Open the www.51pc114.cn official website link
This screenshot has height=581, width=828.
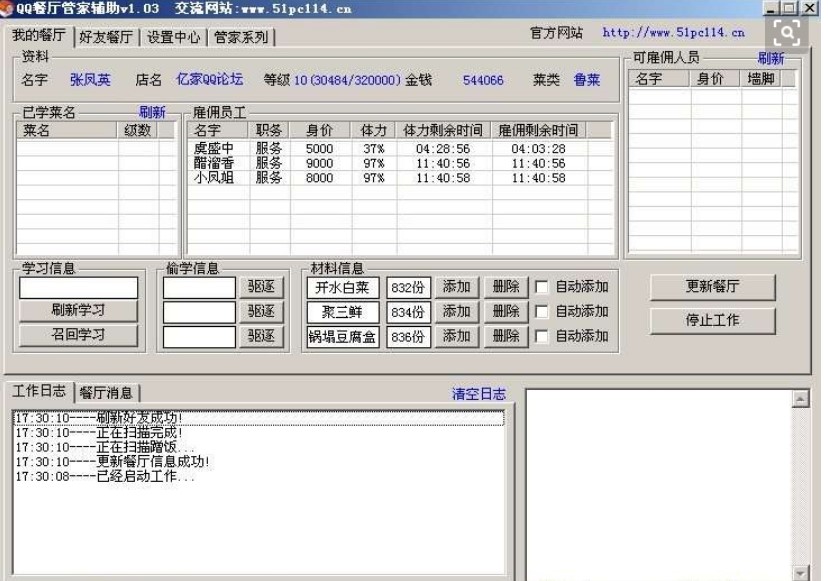click(673, 33)
